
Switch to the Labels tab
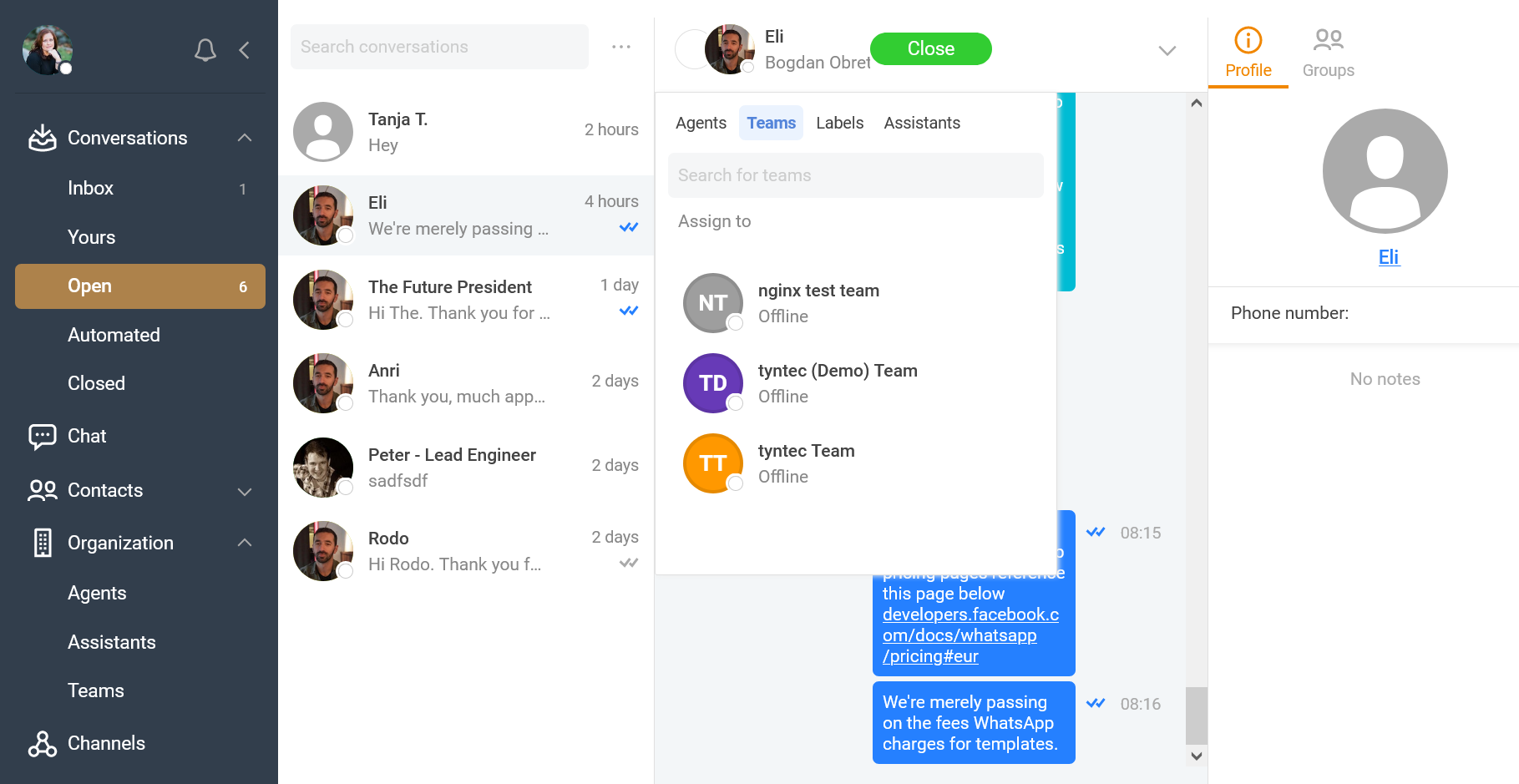click(839, 123)
